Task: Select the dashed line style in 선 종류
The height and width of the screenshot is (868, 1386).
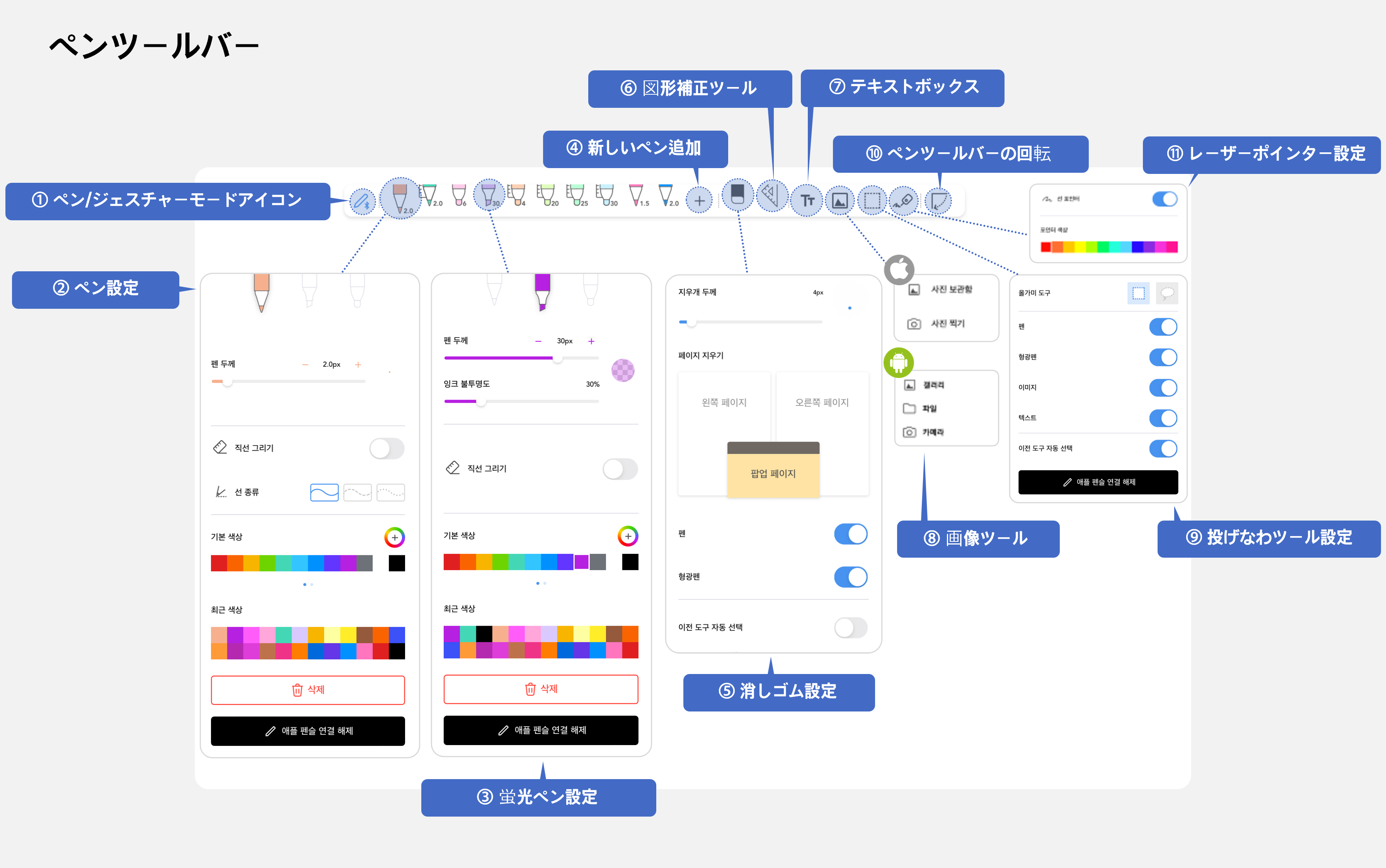Action: pos(357,493)
